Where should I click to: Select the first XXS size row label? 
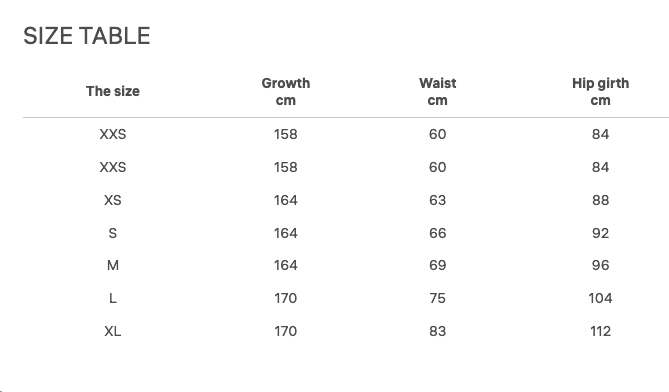pyautogui.click(x=113, y=134)
